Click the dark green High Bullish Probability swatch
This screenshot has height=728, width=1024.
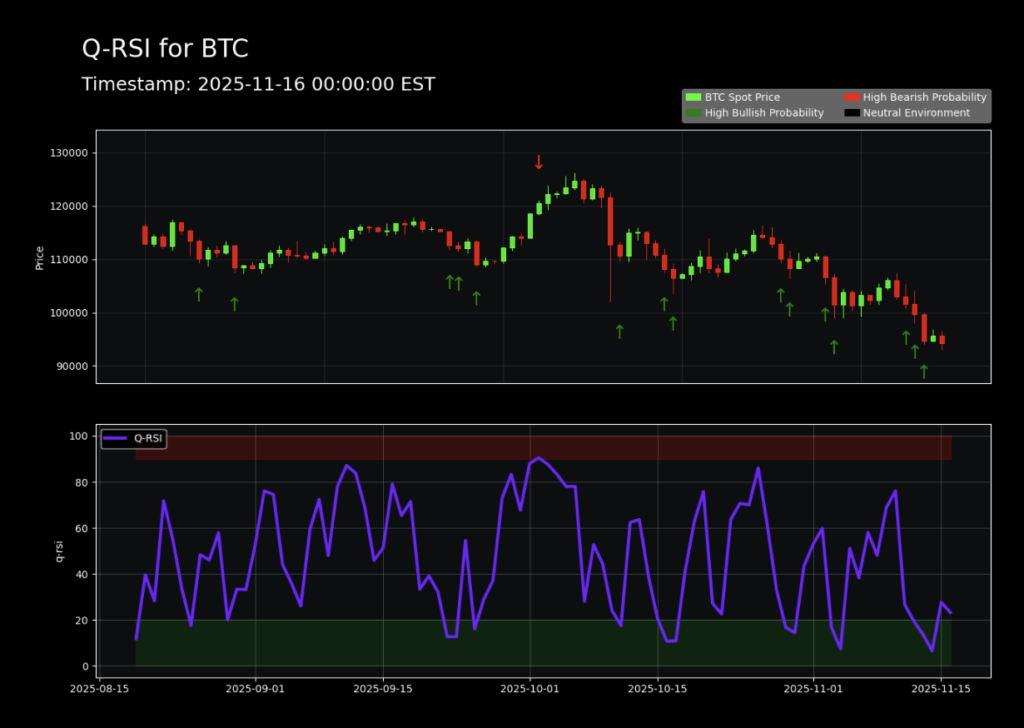click(x=694, y=113)
